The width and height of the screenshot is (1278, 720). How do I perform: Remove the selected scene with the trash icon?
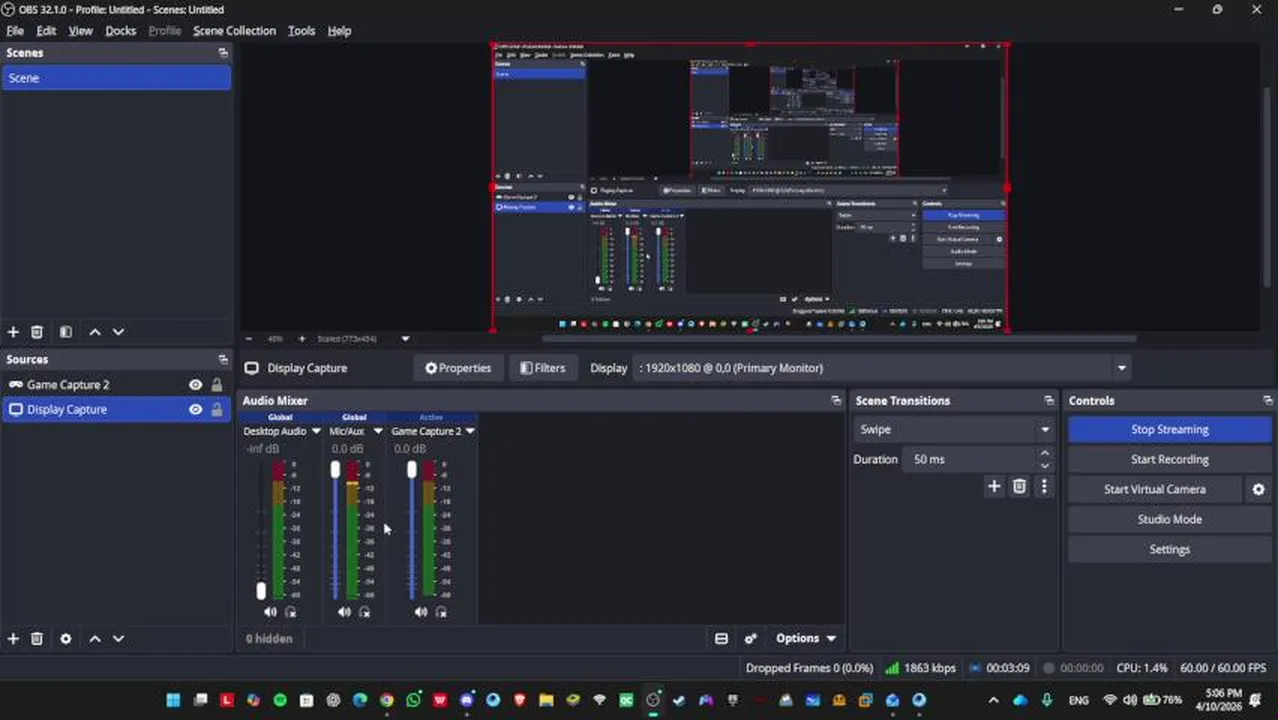coord(37,332)
